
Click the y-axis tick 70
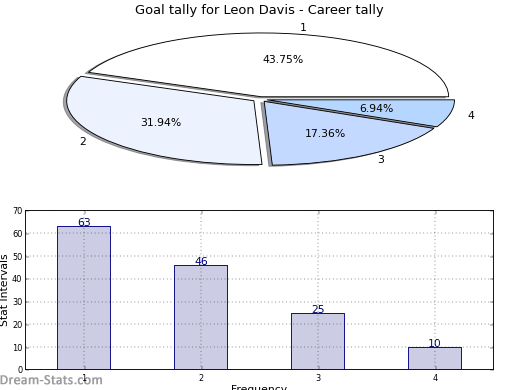pyautogui.click(x=18, y=211)
